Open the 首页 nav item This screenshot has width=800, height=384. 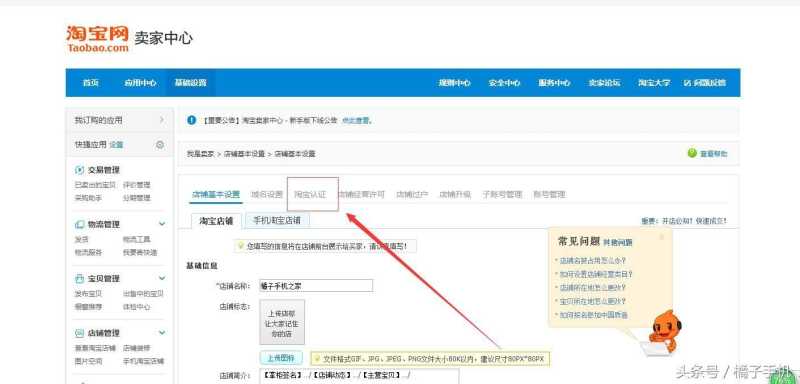(x=90, y=83)
